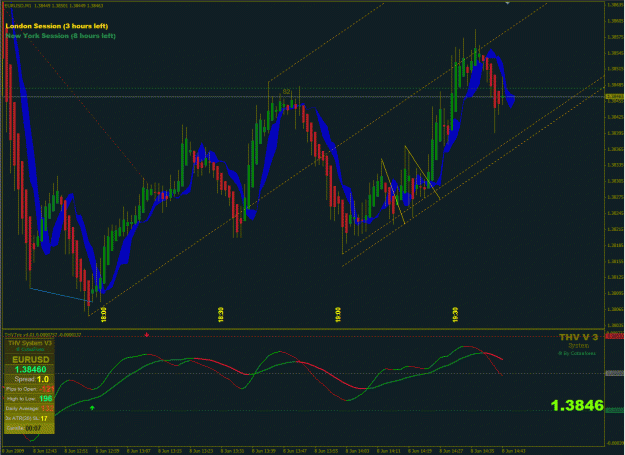Click the green level tag on indicator axis
The image size is (625, 455).
tap(615, 410)
